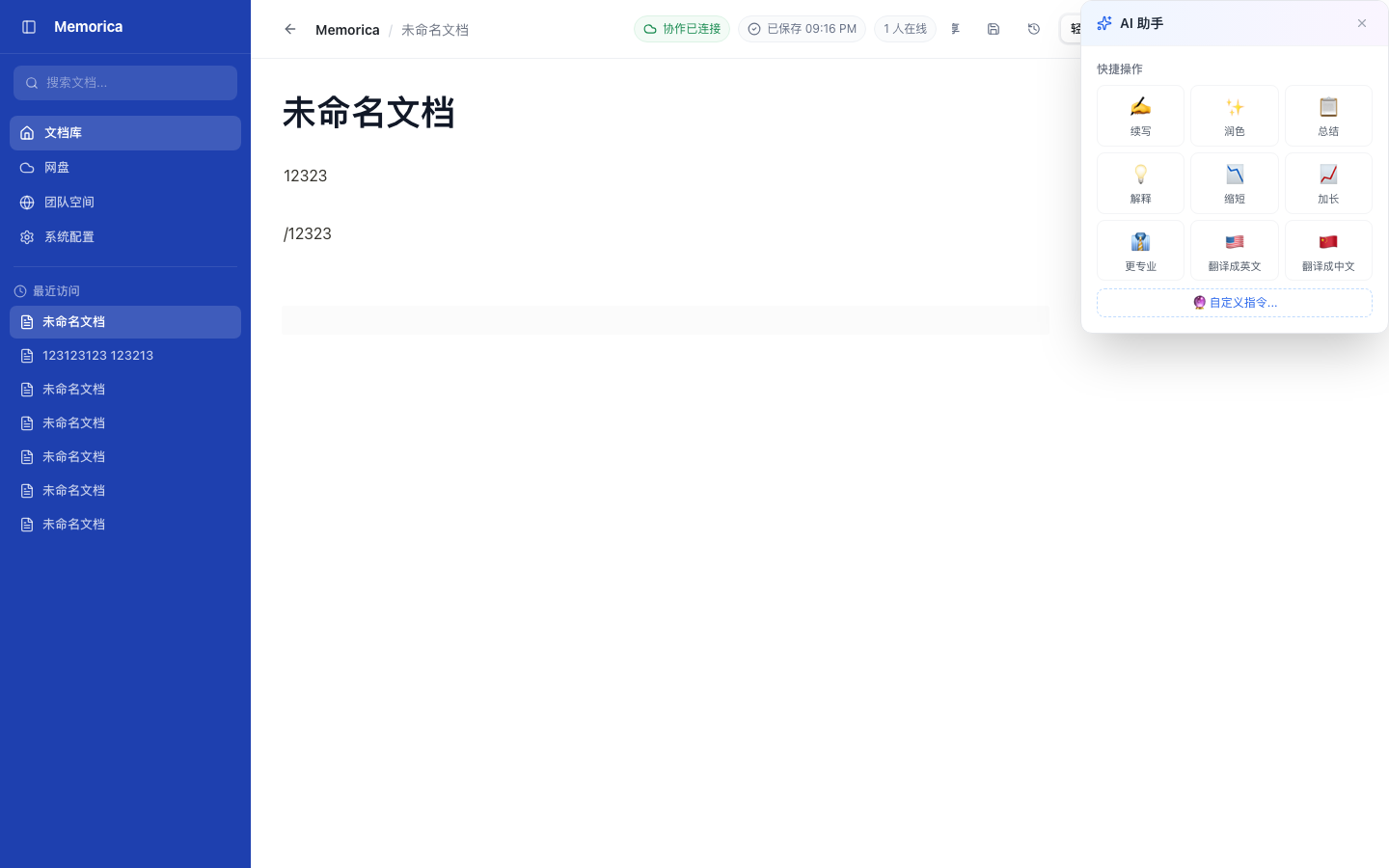Open 网盘 in sidebar
1389x868 pixels.
tap(125, 168)
